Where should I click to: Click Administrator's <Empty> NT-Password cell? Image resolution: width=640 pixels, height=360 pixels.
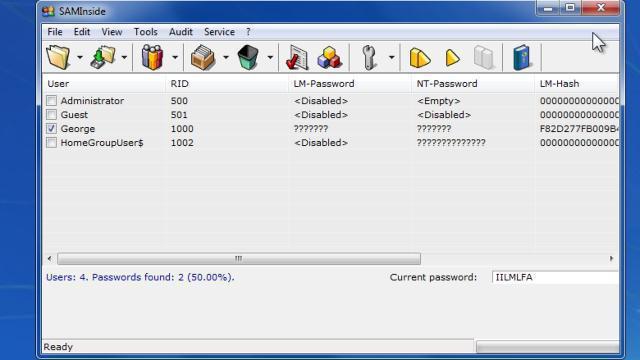439,101
